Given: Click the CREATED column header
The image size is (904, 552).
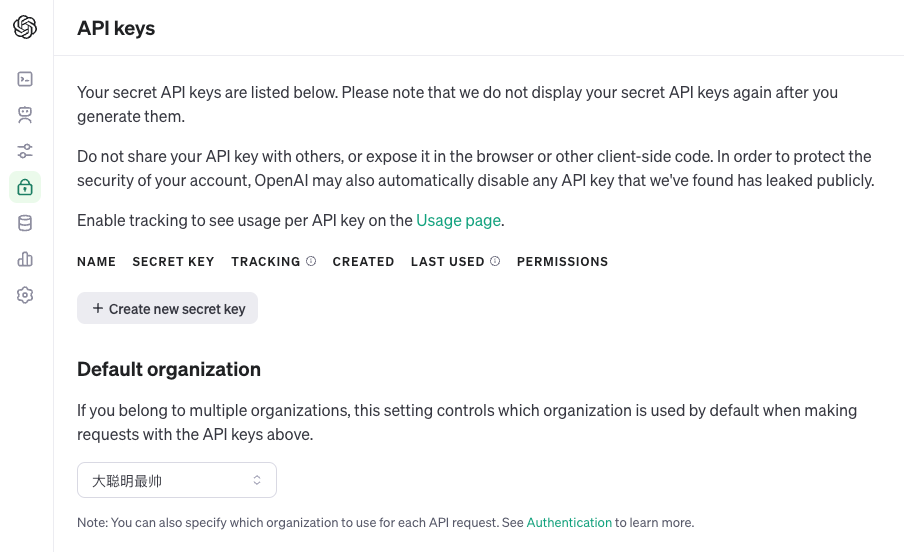Looking at the screenshot, I should [363, 262].
